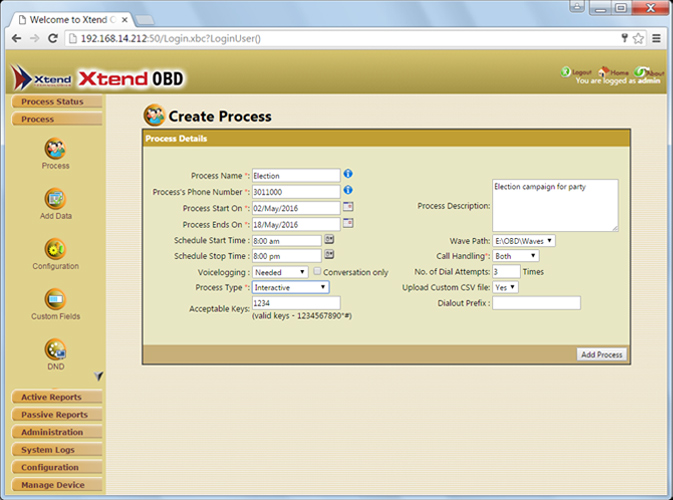Toggle the Conversation only checkbox

click(317, 271)
